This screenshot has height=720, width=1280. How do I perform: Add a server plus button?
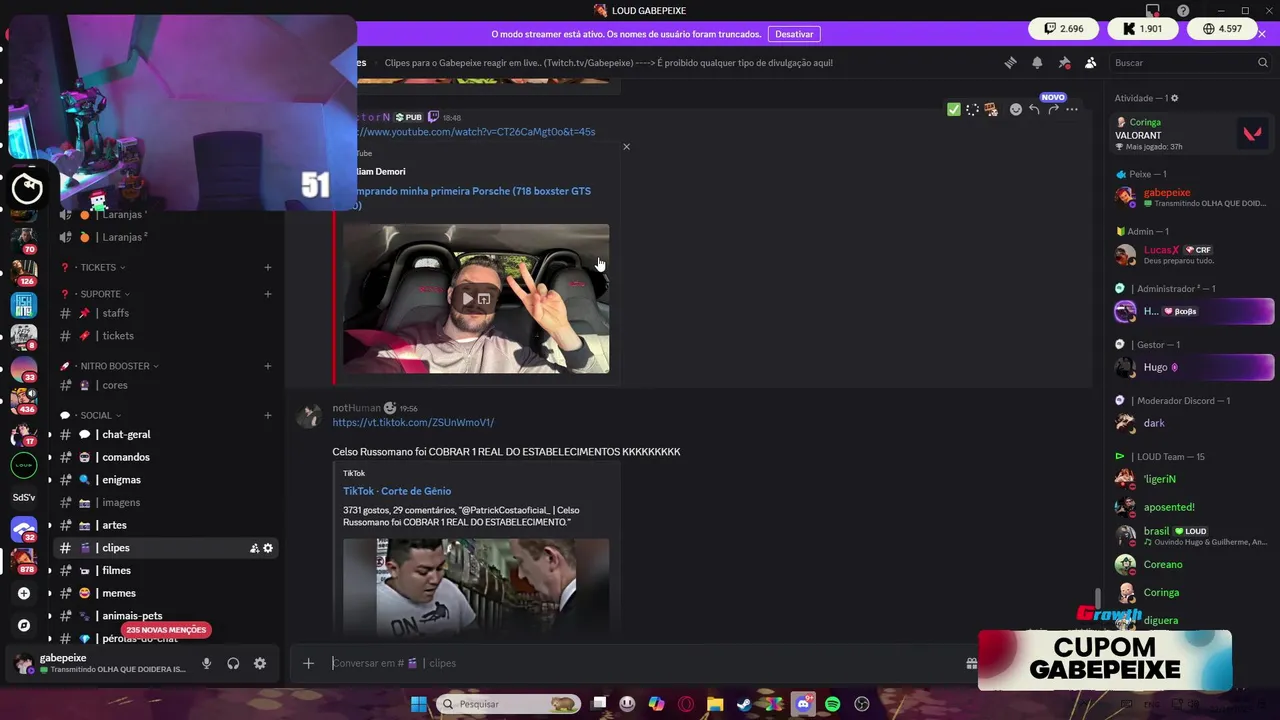[24, 593]
